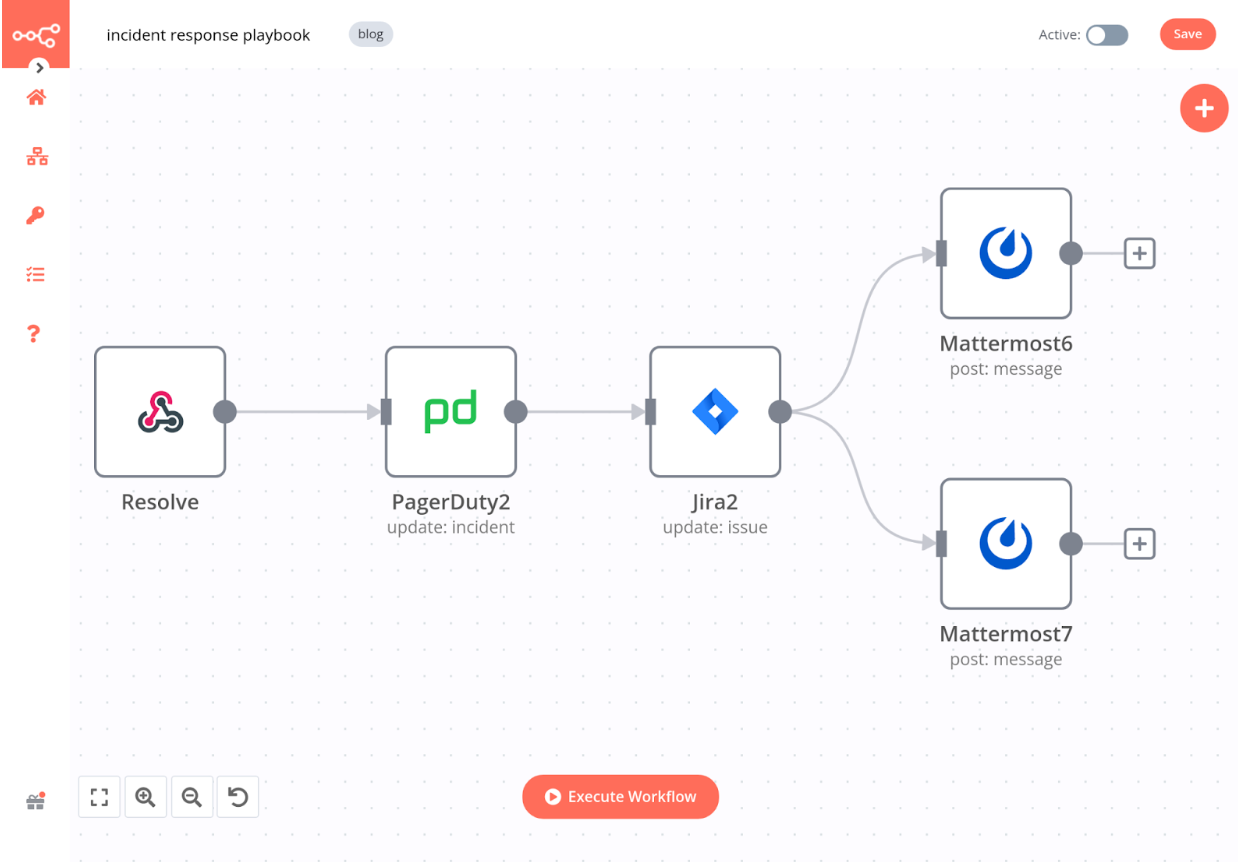Click the Mattermost7 node icon

pyautogui.click(x=1005, y=543)
